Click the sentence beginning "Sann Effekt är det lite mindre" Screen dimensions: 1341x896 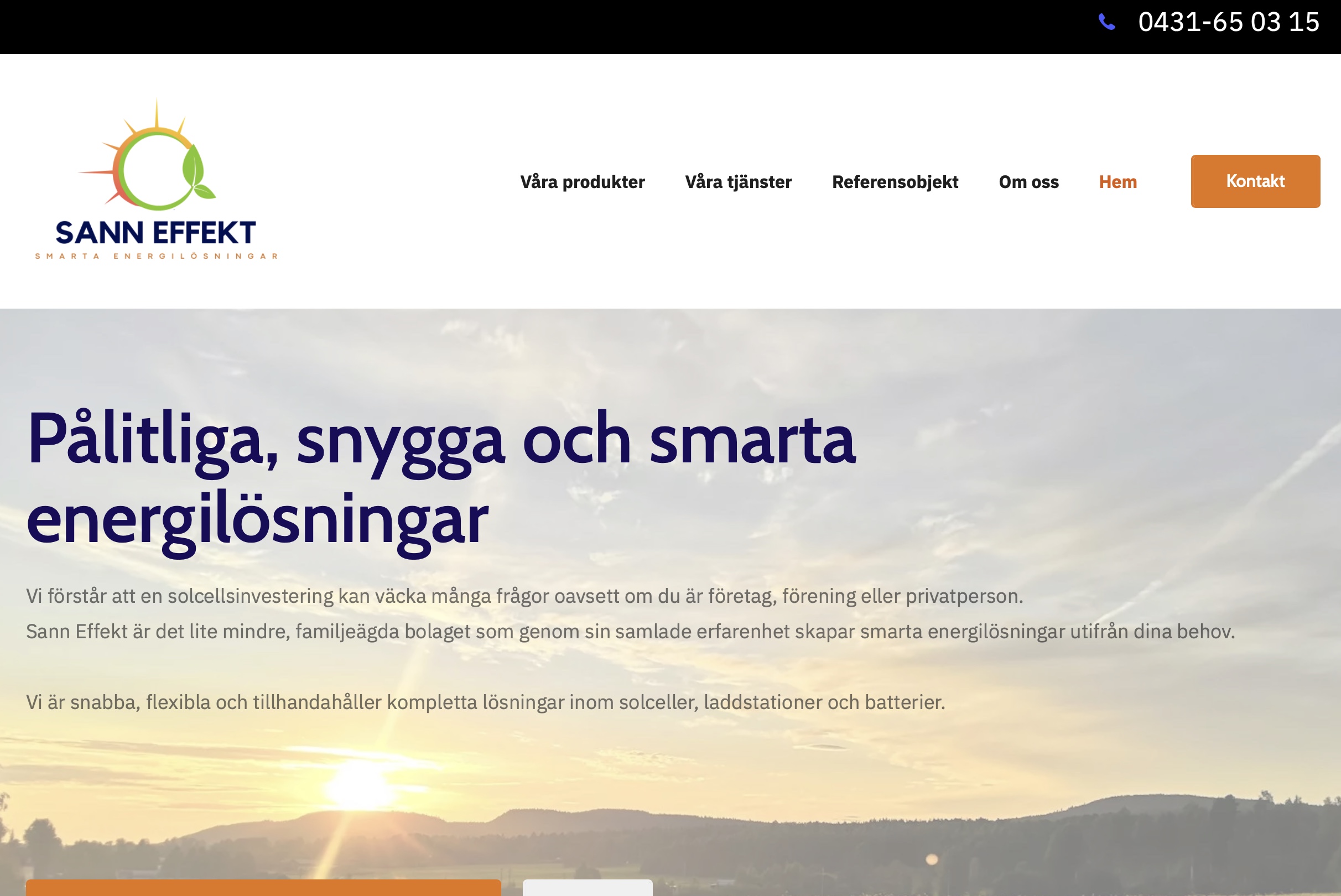[x=631, y=632]
